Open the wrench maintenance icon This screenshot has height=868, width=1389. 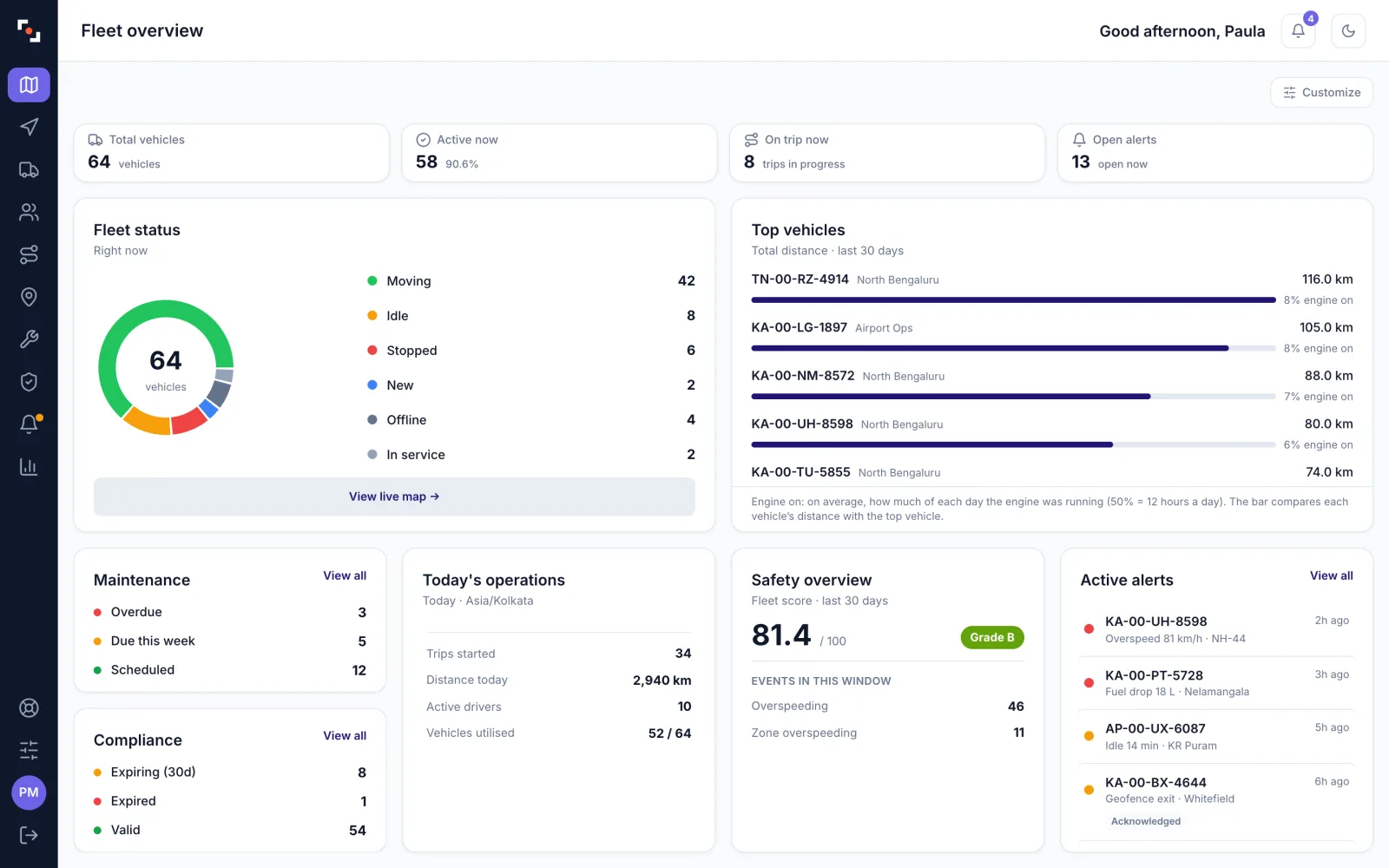coord(29,339)
